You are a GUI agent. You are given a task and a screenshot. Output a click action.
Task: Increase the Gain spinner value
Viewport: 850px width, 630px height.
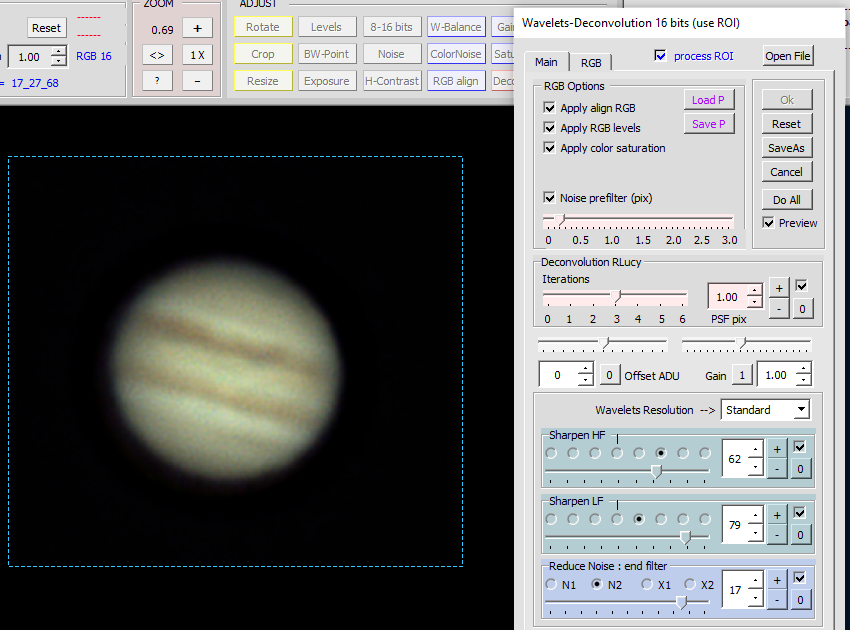[x=804, y=369]
